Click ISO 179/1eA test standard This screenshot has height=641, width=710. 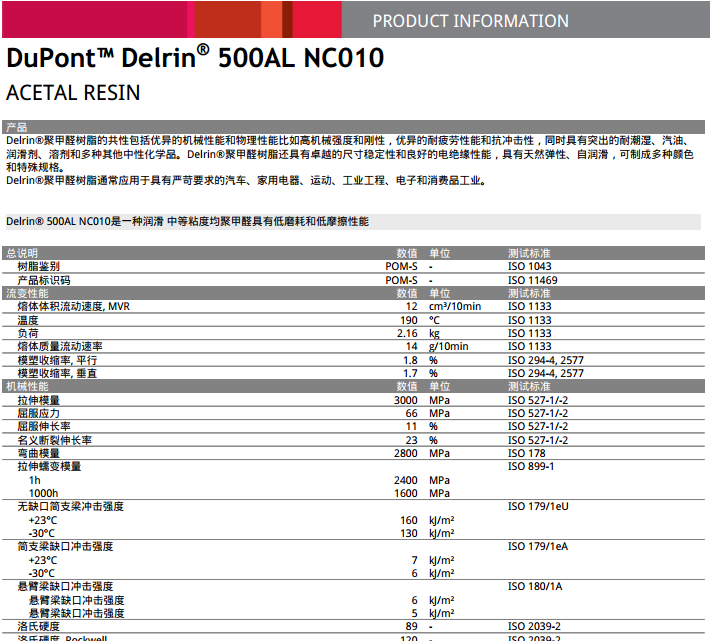[x=537, y=546]
